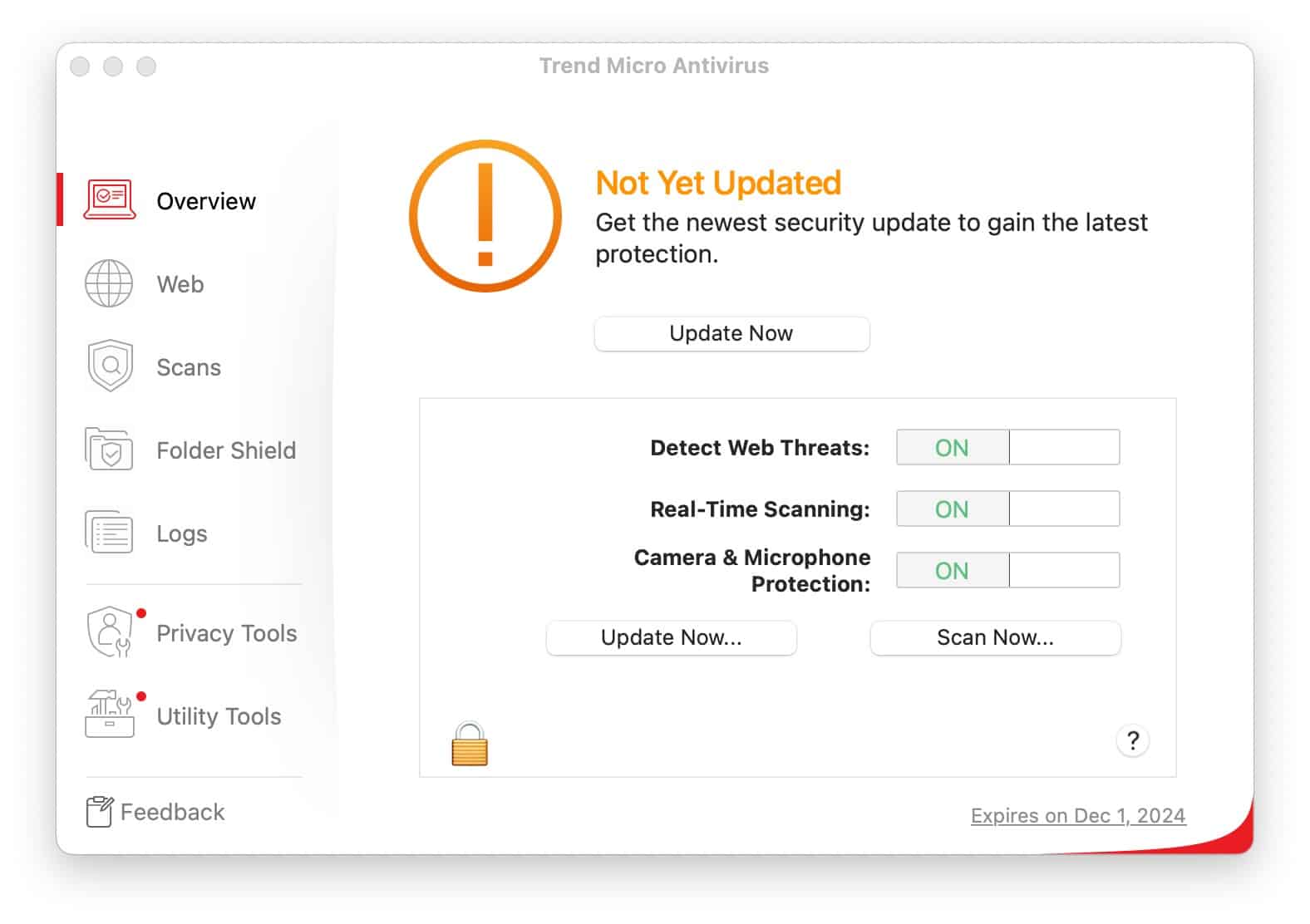
Task: View the Logs section label
Action: click(x=182, y=533)
